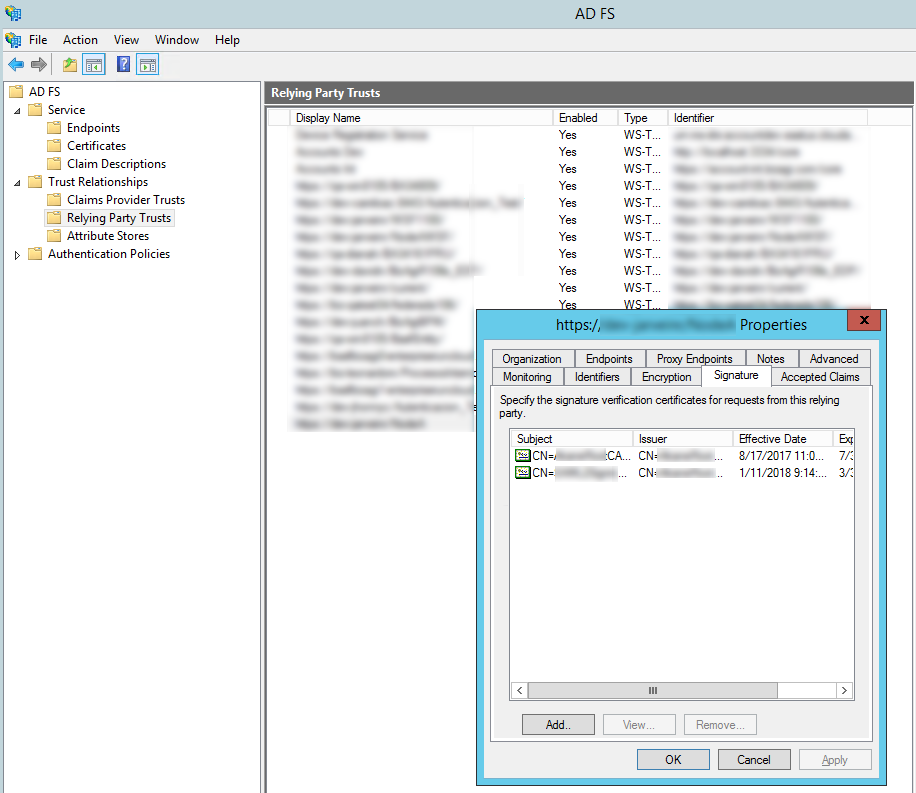Switch to the Organization tab
Screen dimensions: 916x793
(x=532, y=359)
